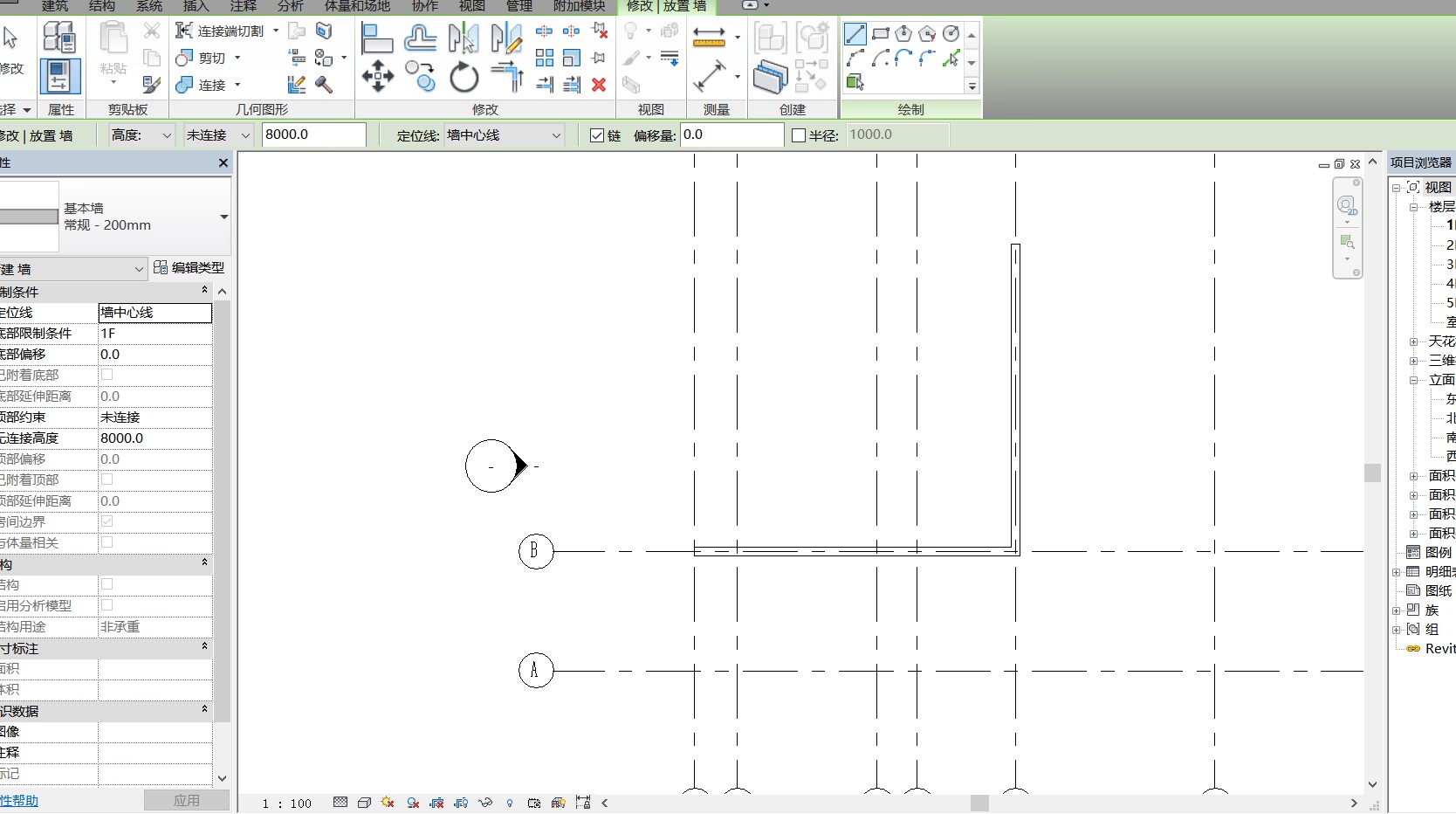Viewport: 1456px width, 814px height.
Task: Click the Offset tool icon
Action: point(420,38)
